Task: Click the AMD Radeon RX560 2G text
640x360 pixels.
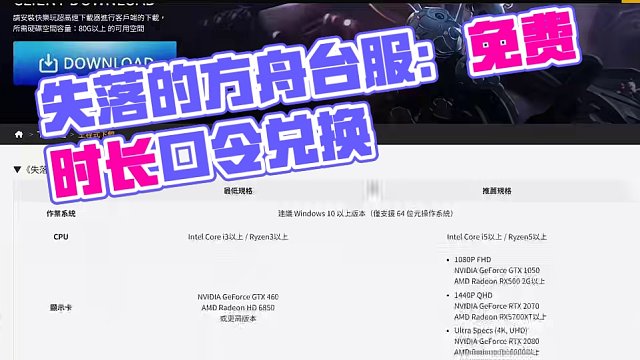Action: click(x=500, y=281)
